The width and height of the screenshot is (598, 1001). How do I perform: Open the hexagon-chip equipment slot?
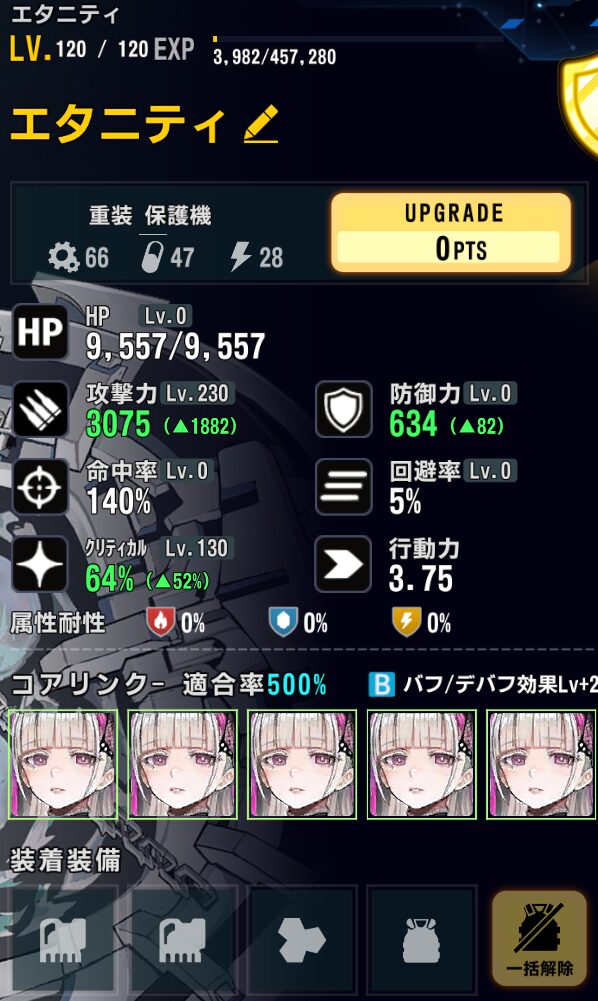302,940
